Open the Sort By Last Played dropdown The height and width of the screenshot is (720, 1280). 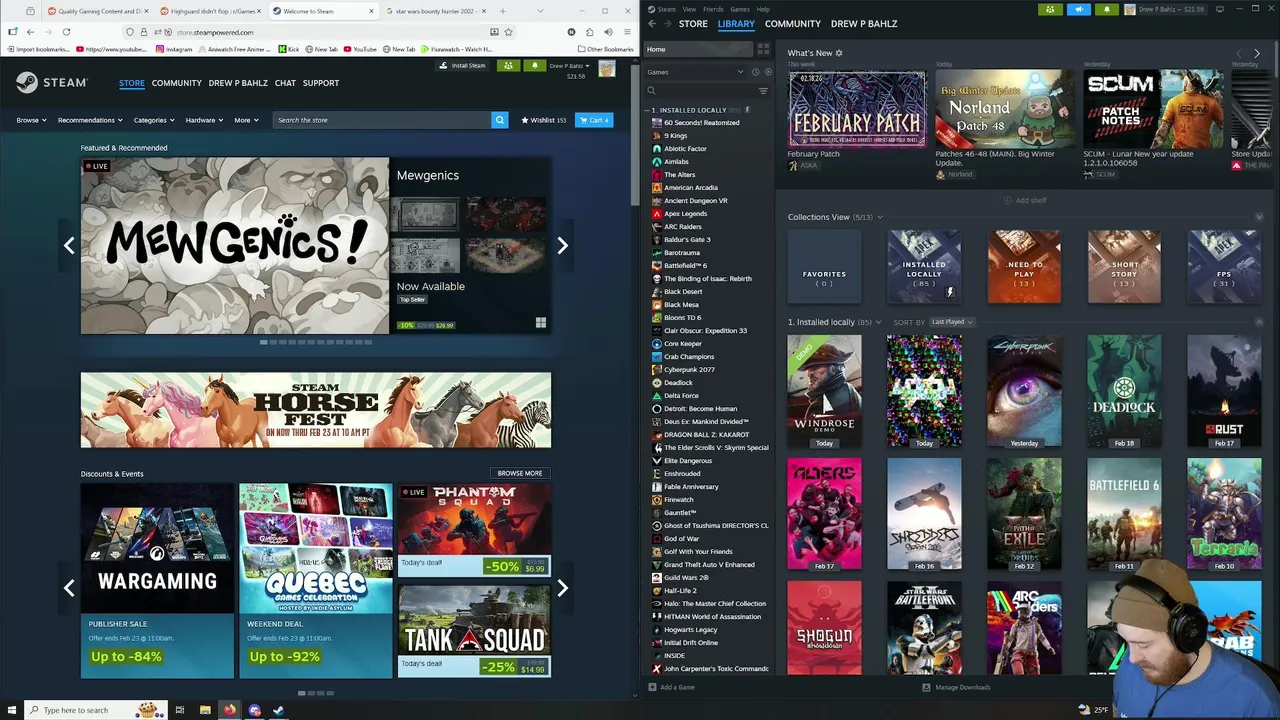pyautogui.click(x=952, y=322)
